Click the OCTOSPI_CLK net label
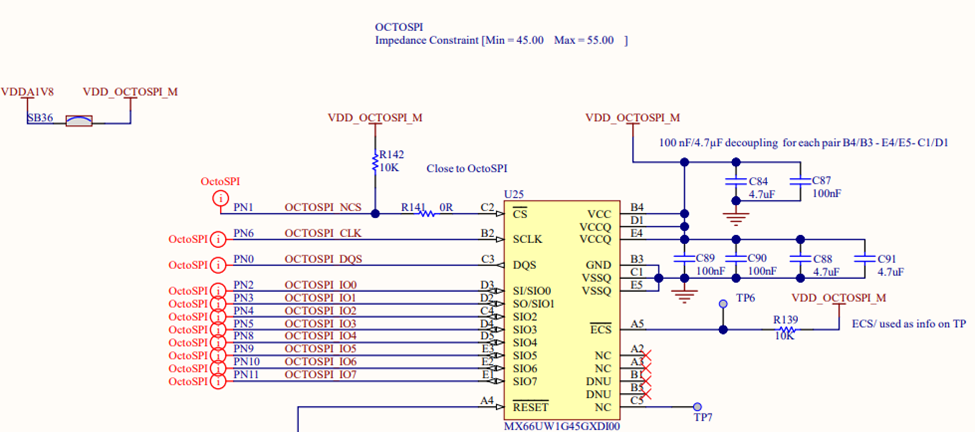The width and height of the screenshot is (975, 432). coord(323,233)
